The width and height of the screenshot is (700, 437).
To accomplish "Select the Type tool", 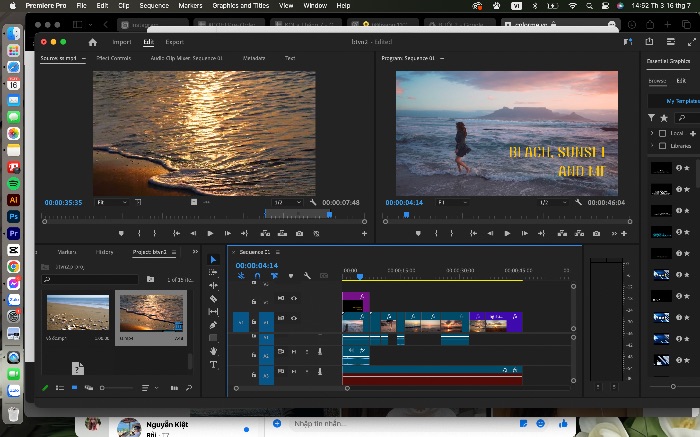I will coord(213,365).
